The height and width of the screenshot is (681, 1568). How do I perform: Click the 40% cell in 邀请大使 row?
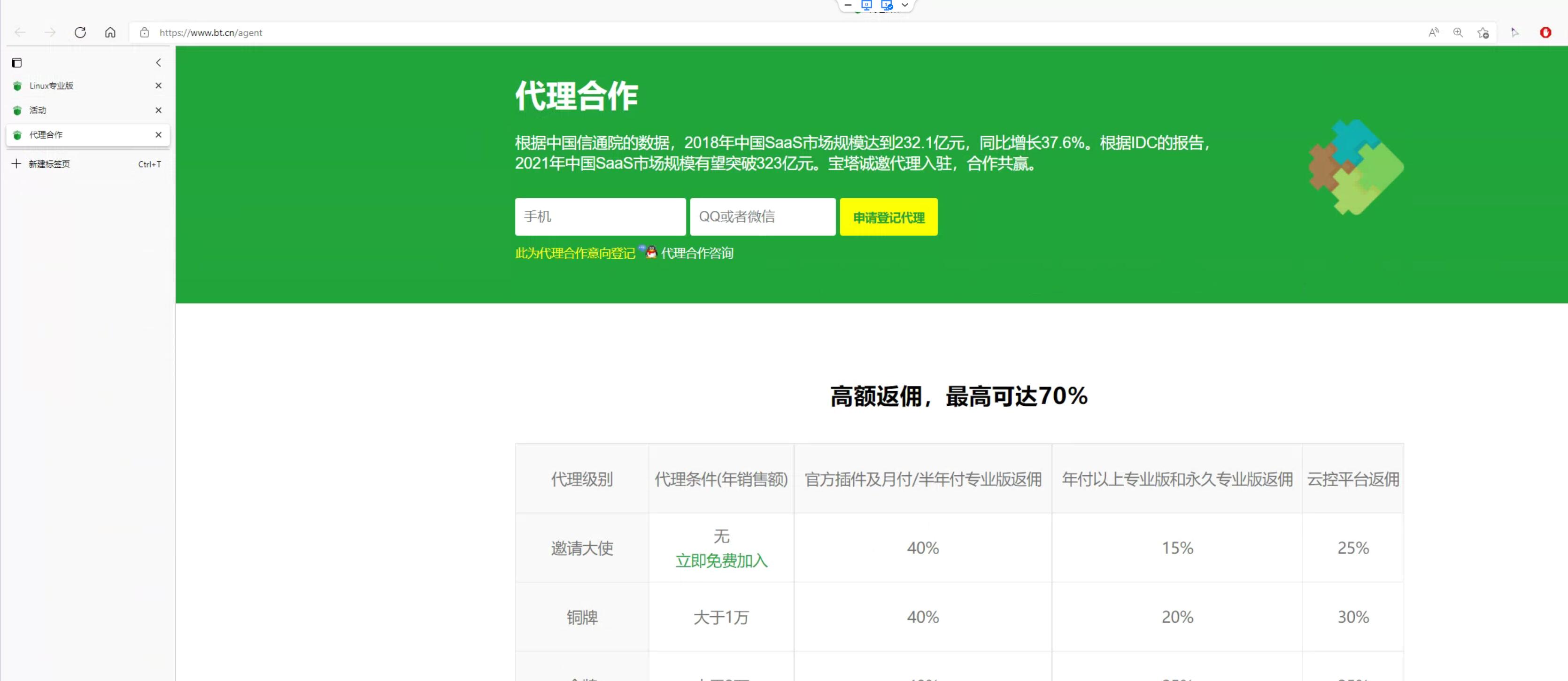tap(923, 548)
